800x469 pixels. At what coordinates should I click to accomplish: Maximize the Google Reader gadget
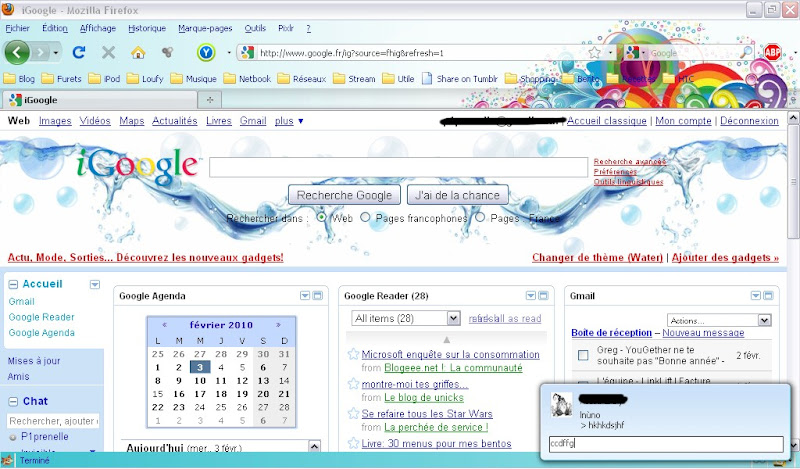(x=543, y=295)
